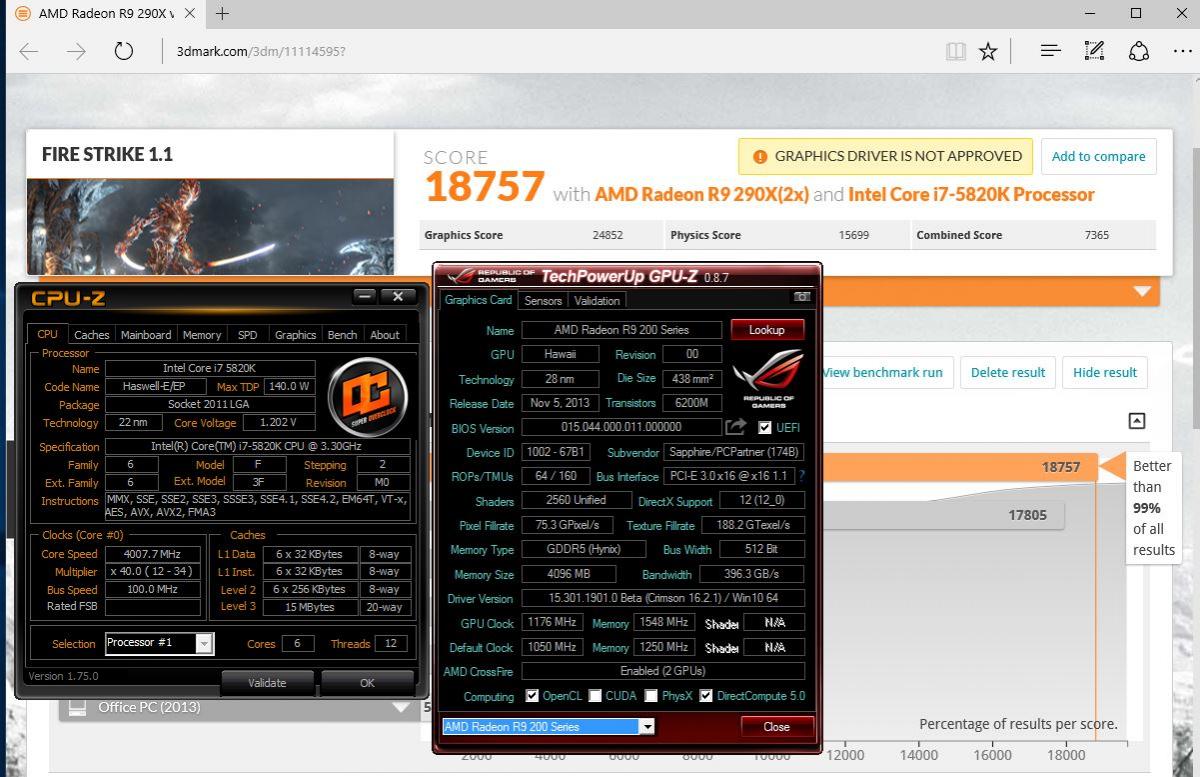
Task: Open the Intel Core i7-5820K Processor link
Action: 971,194
